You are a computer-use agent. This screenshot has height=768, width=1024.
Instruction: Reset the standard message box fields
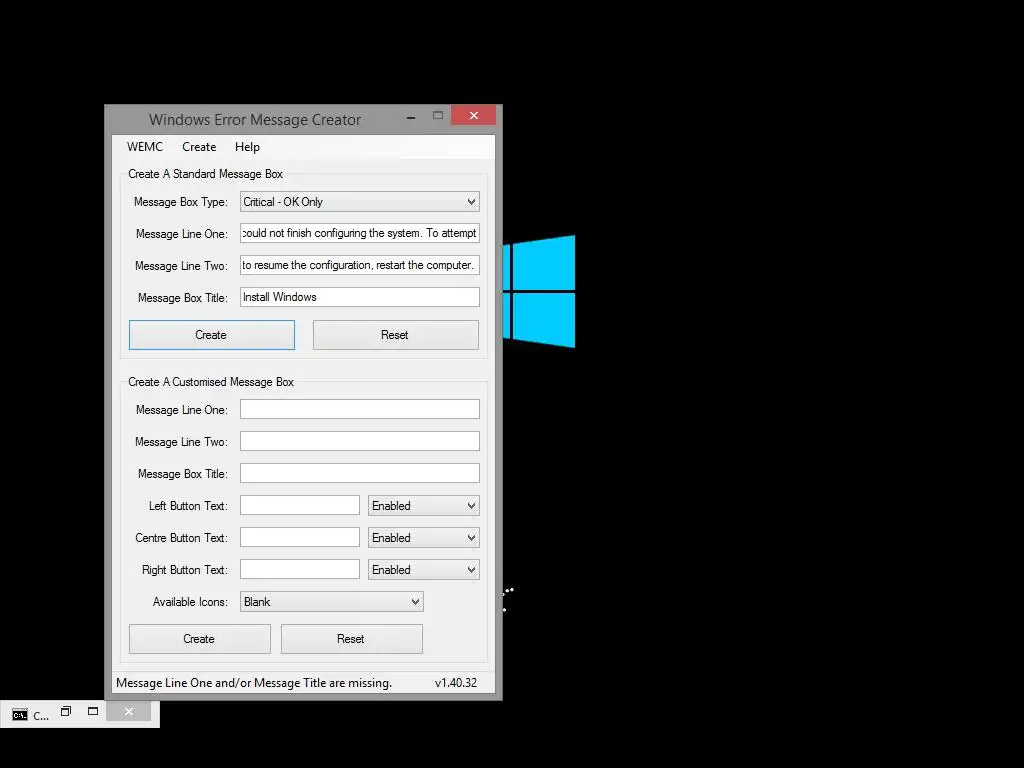click(395, 335)
